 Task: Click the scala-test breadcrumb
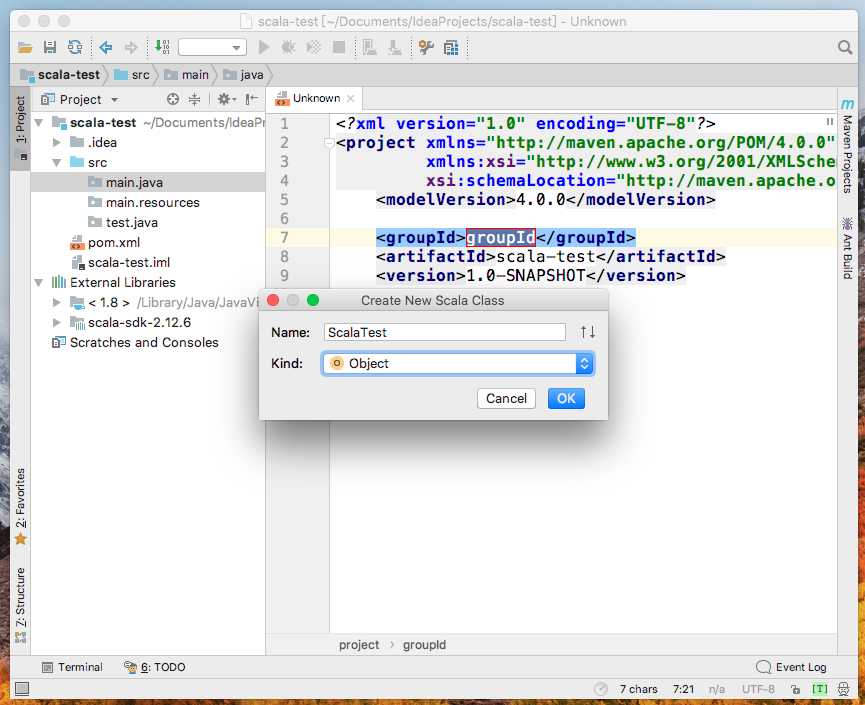60,74
